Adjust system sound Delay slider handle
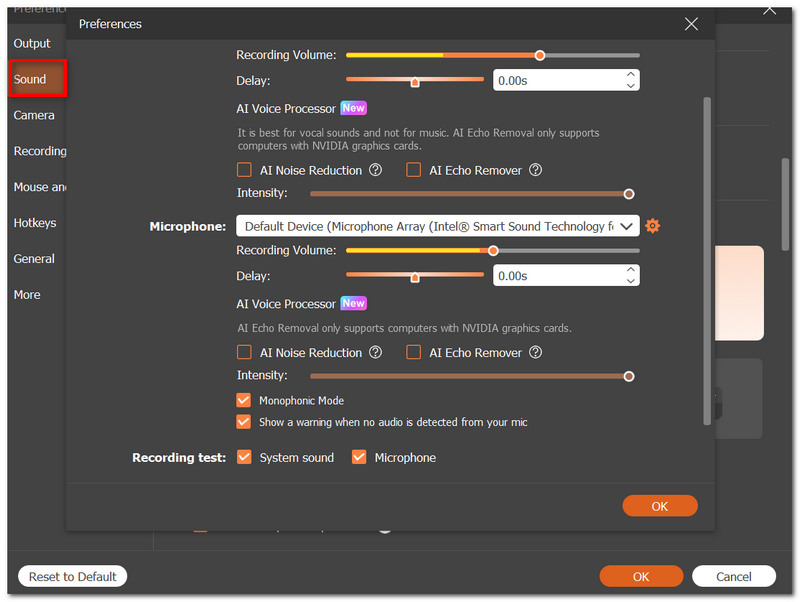 point(415,82)
